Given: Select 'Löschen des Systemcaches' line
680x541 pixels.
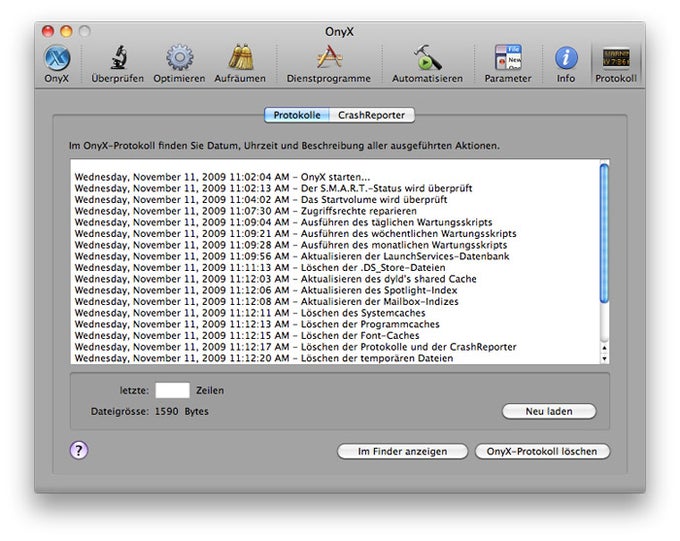Looking at the screenshot, I should 250,312.
